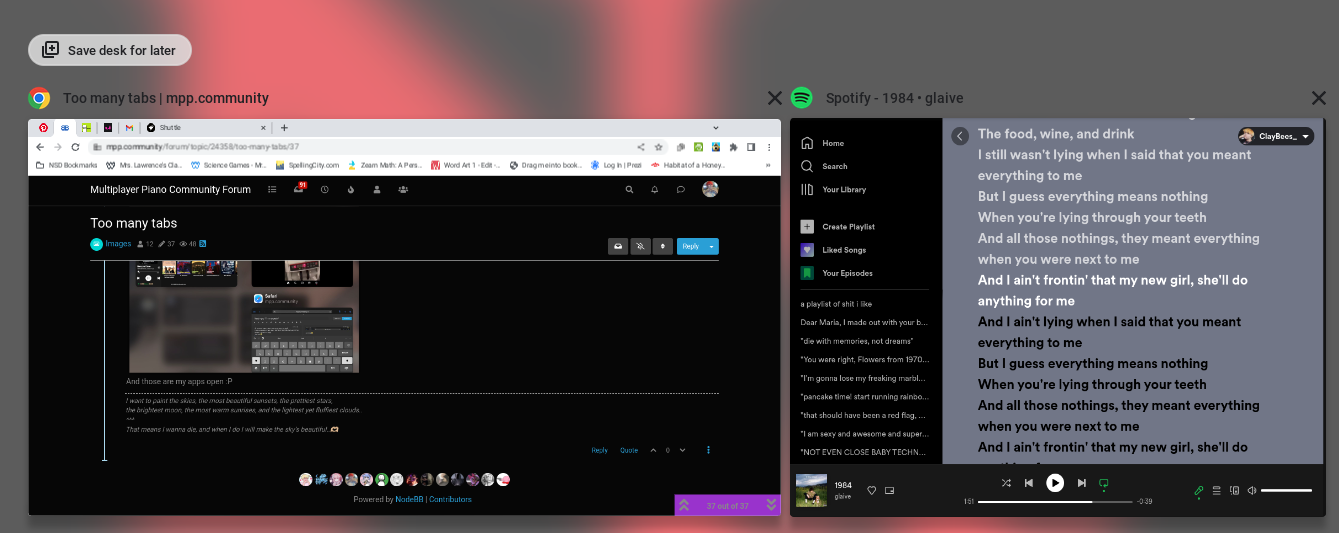Seek on the Spotify song progress bar

tap(1055, 501)
